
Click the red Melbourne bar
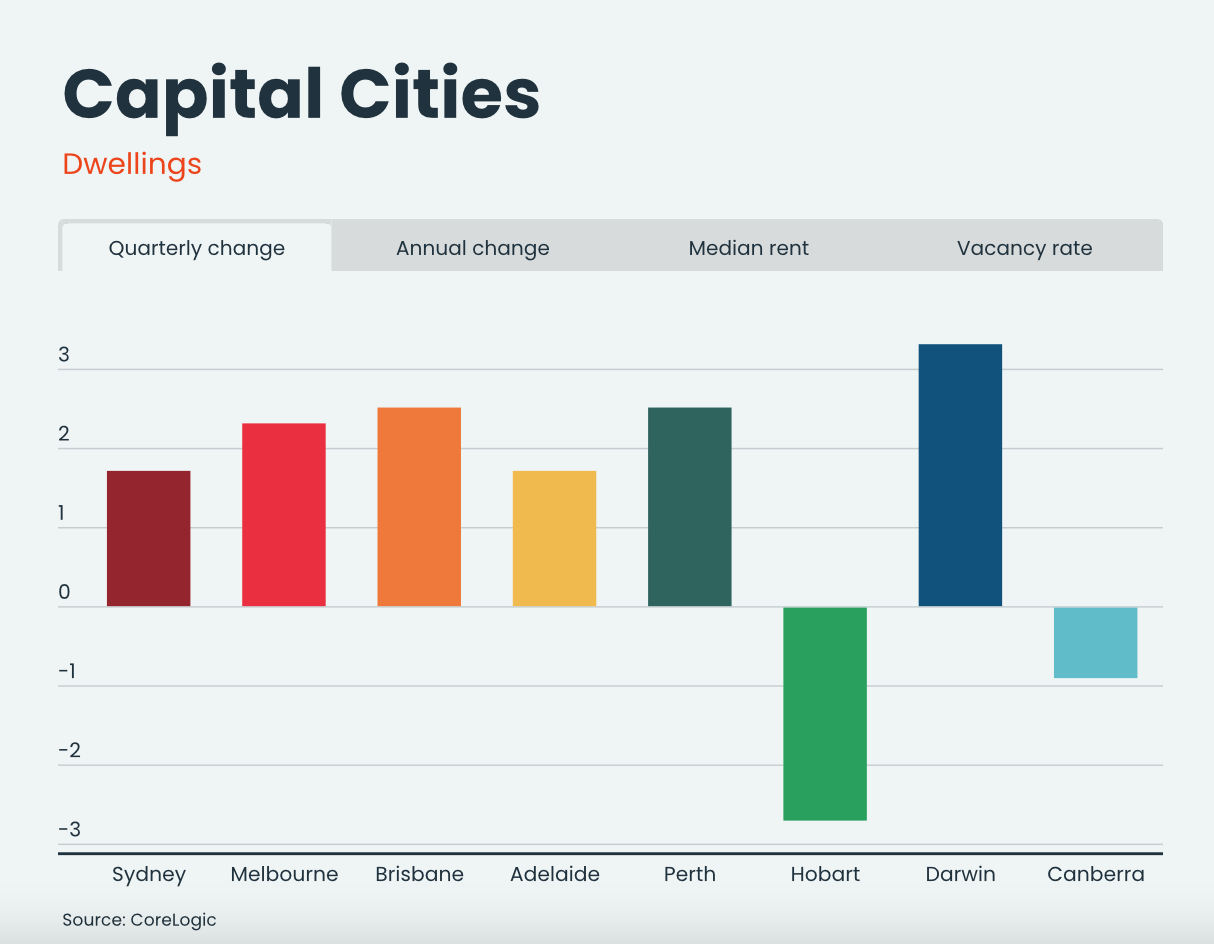(284, 515)
